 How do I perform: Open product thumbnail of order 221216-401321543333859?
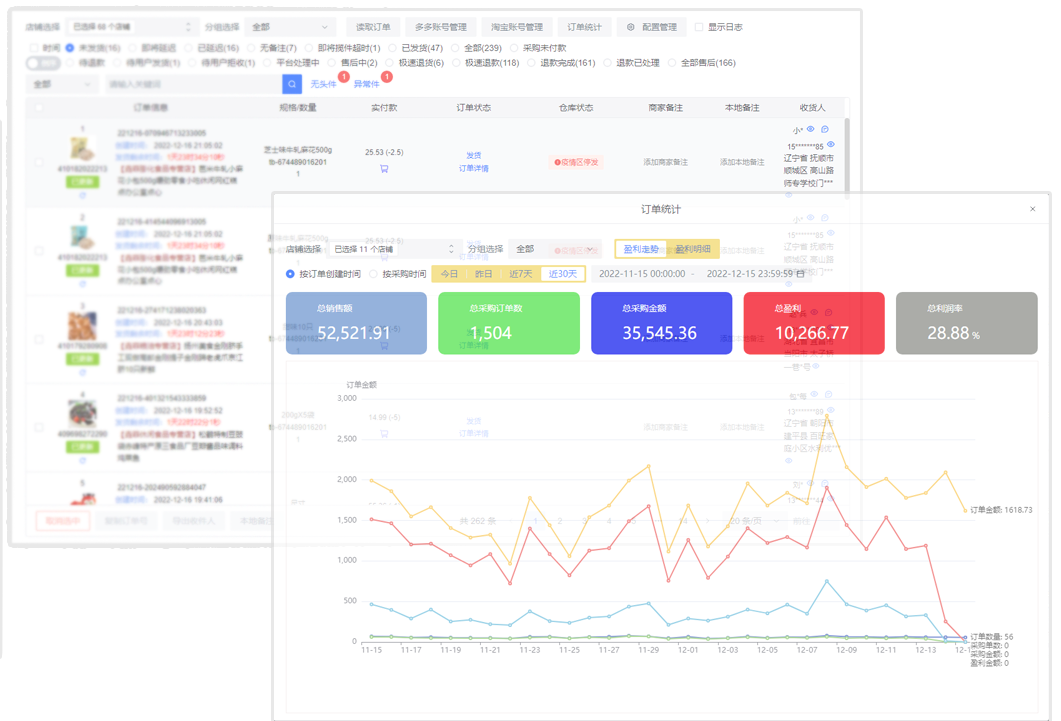tap(83, 414)
